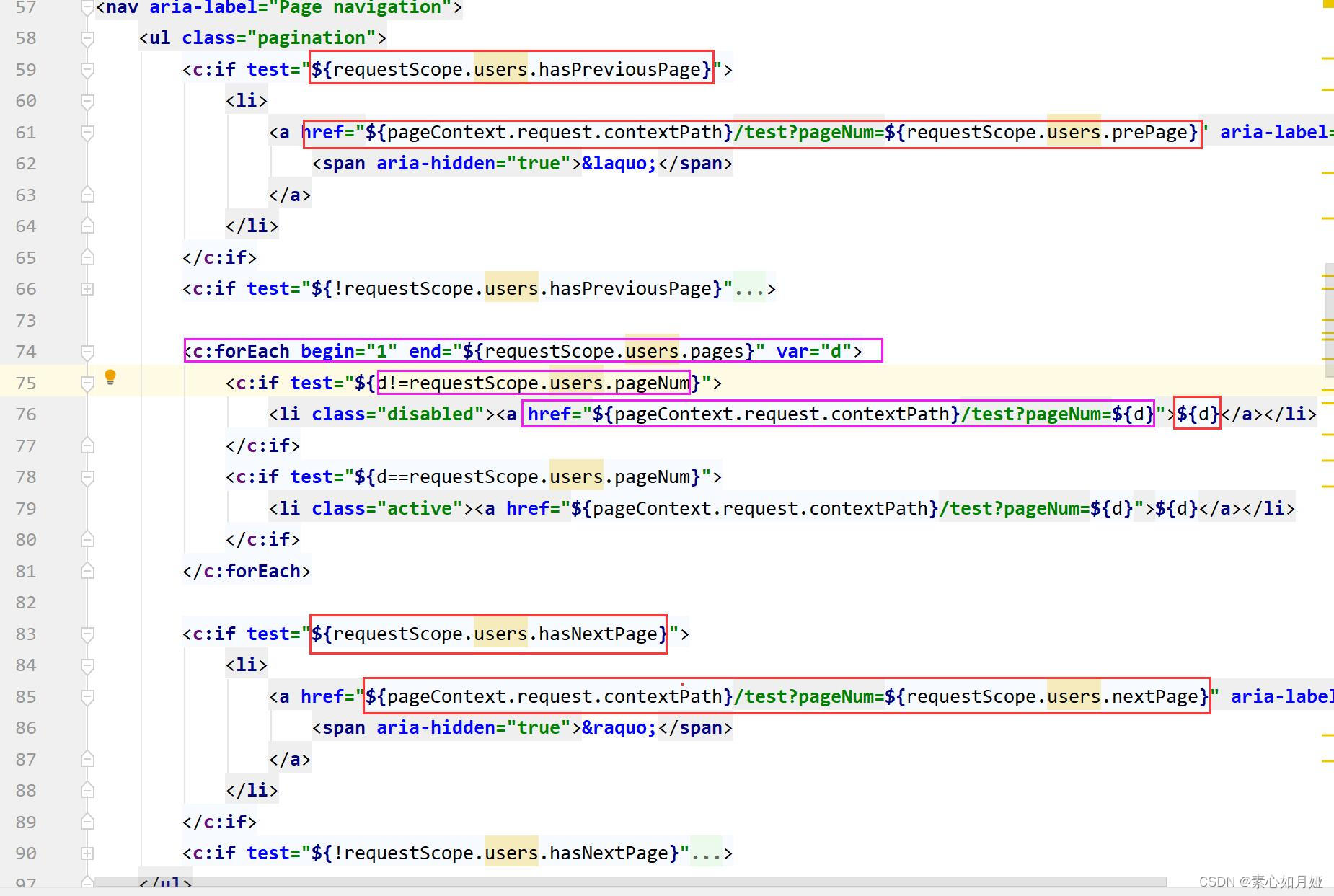The width and height of the screenshot is (1334, 896).
Task: Collapse the c:if fold marker on line 75
Action: pyautogui.click(x=87, y=383)
